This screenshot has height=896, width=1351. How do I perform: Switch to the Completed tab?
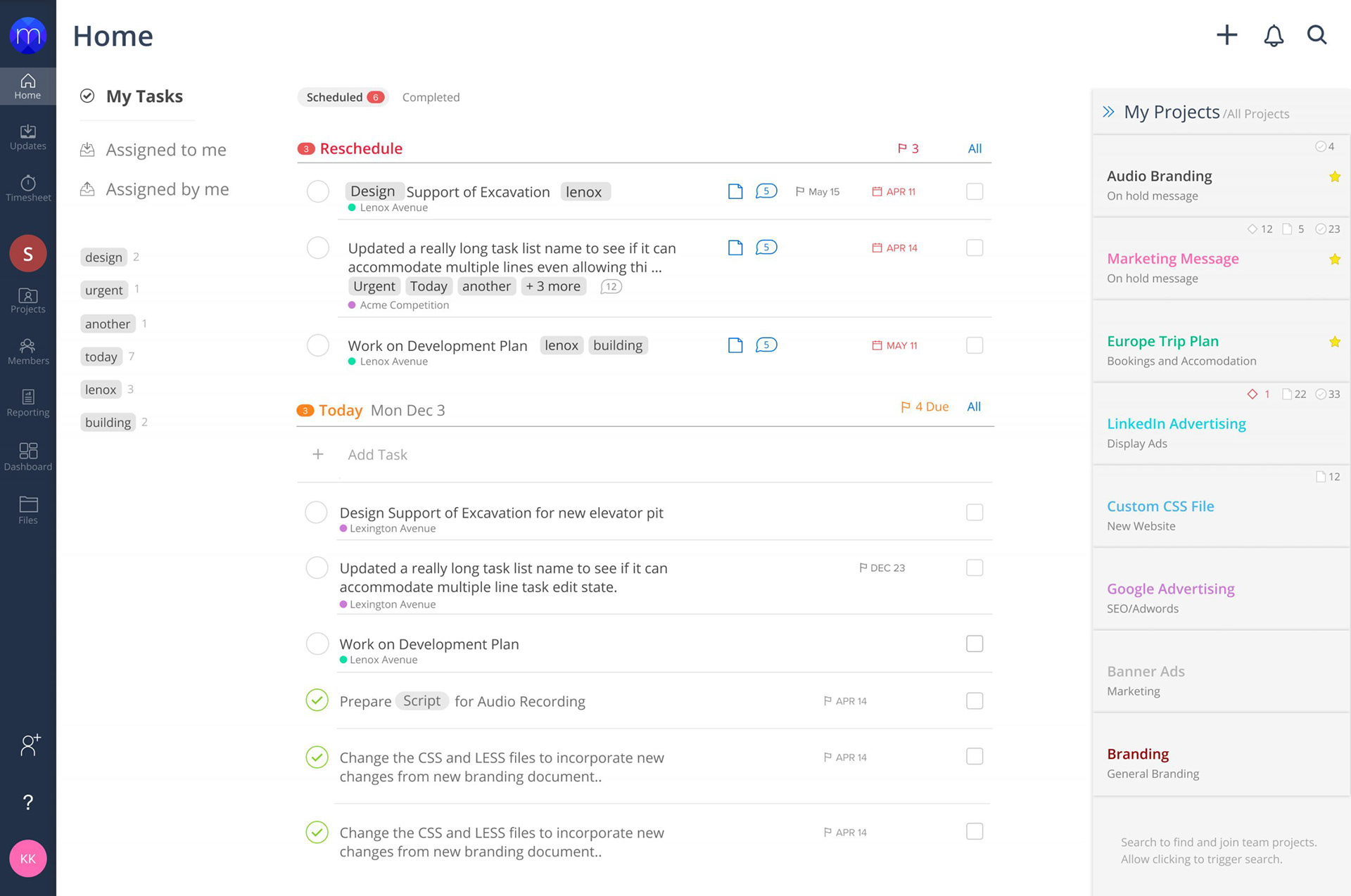tap(431, 97)
